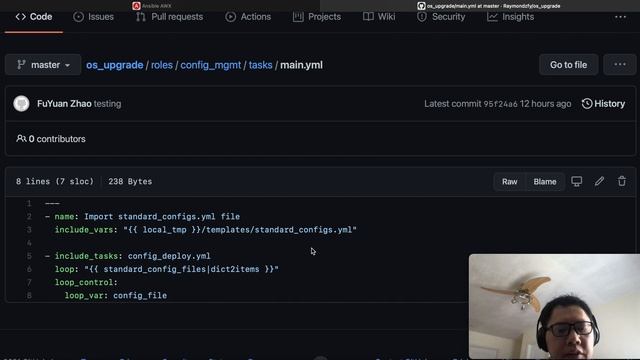Image resolution: width=640 pixels, height=360 pixels.
Task: Open the 'testing' commit message
Action: coord(107,104)
